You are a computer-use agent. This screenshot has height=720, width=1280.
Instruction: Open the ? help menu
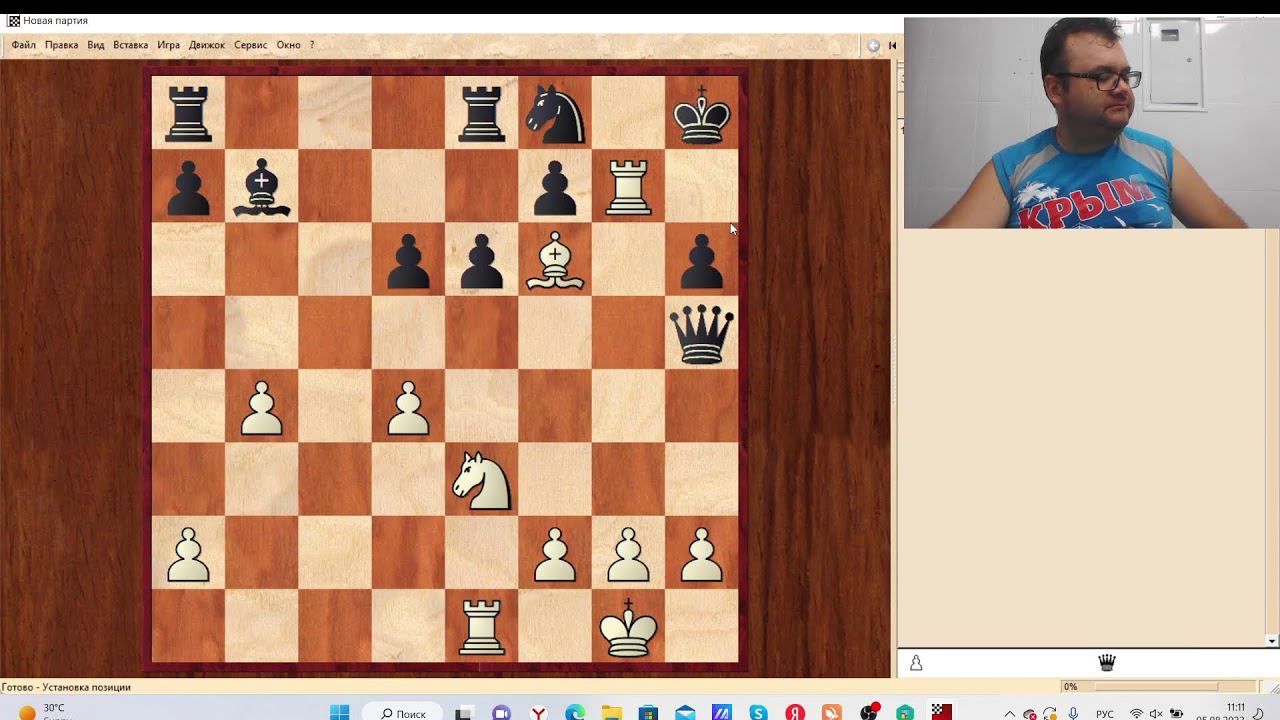point(311,45)
